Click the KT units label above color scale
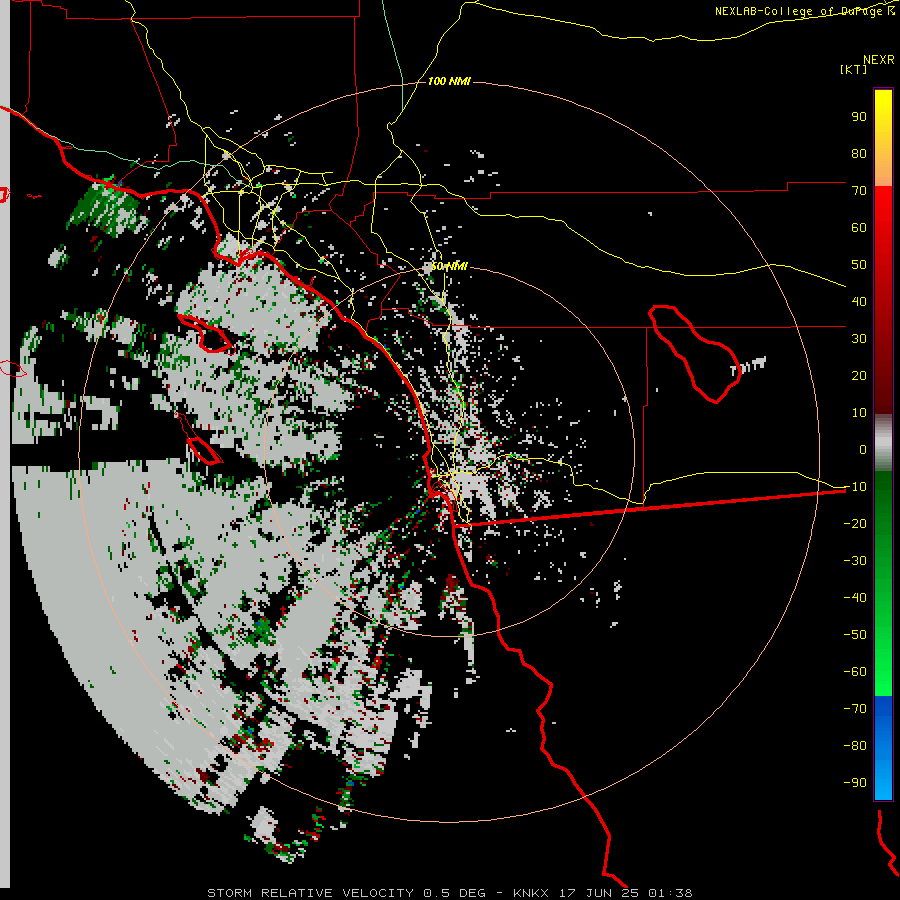Viewport: 900px width, 900px height. pos(853,69)
